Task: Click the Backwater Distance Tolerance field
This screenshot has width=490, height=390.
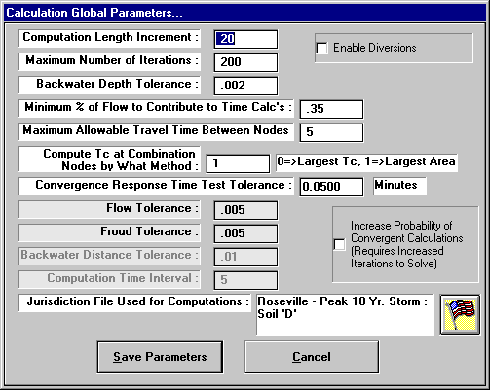Action: tap(246, 257)
